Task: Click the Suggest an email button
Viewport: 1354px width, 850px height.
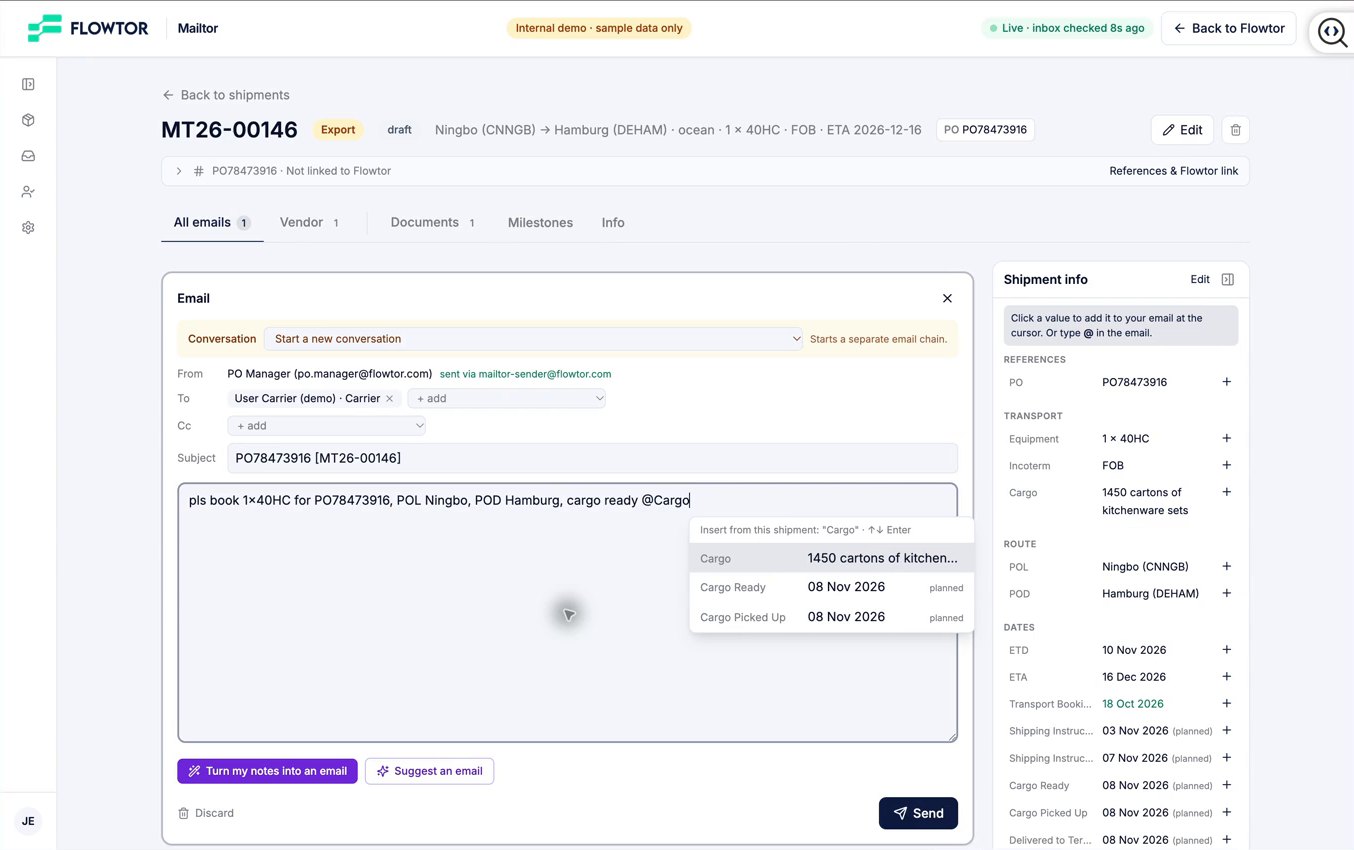Action: coord(429,771)
